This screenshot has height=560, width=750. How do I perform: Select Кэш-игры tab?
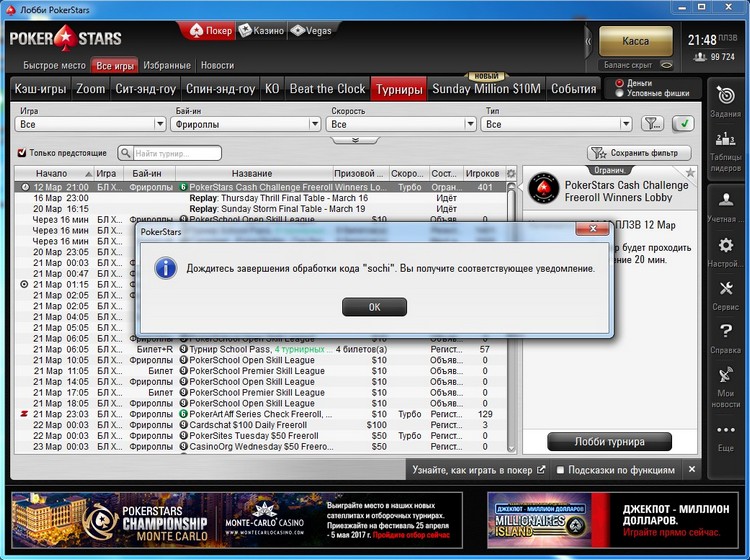(40, 89)
